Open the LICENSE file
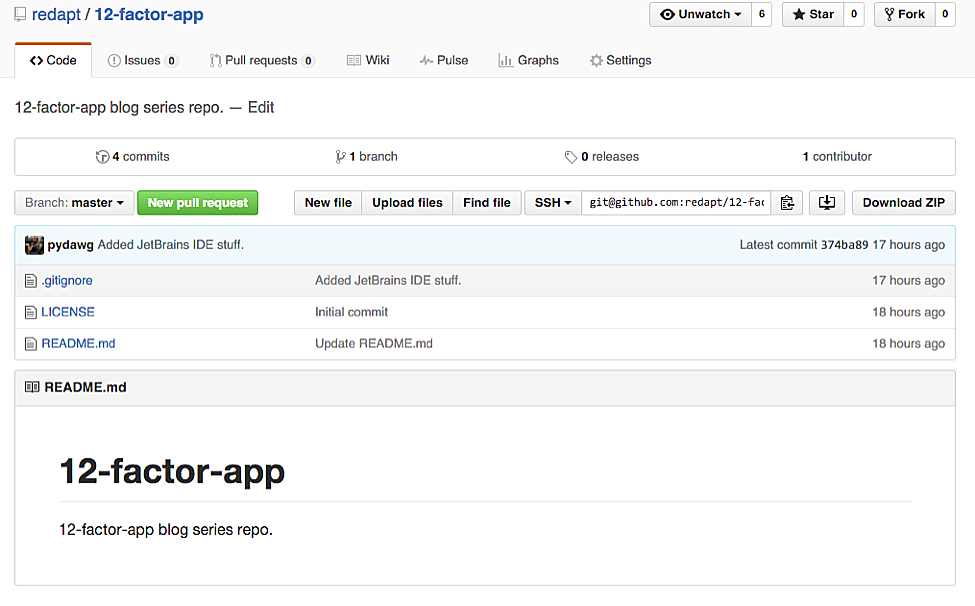 [x=68, y=312]
